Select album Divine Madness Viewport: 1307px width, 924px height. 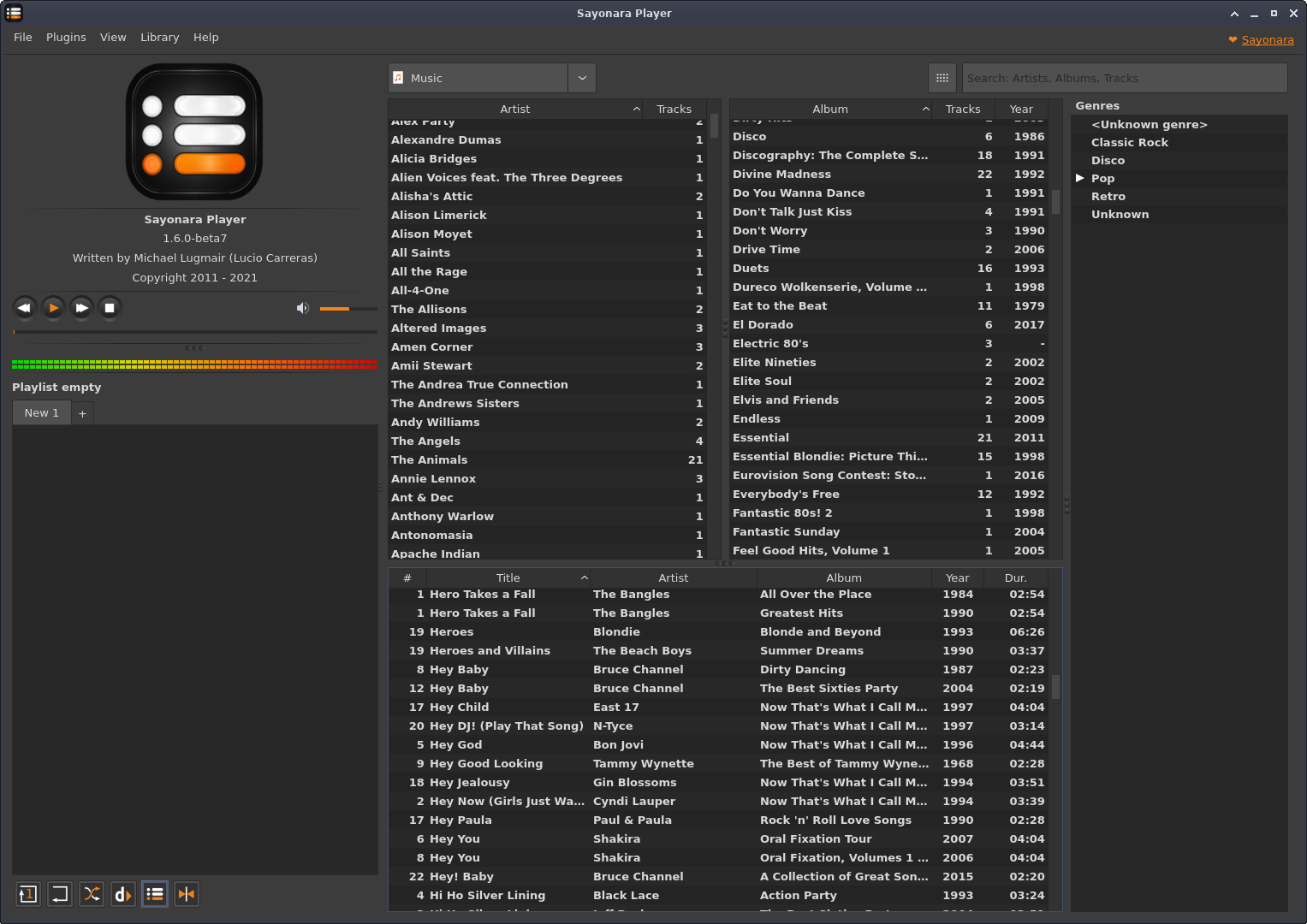[889, 174]
